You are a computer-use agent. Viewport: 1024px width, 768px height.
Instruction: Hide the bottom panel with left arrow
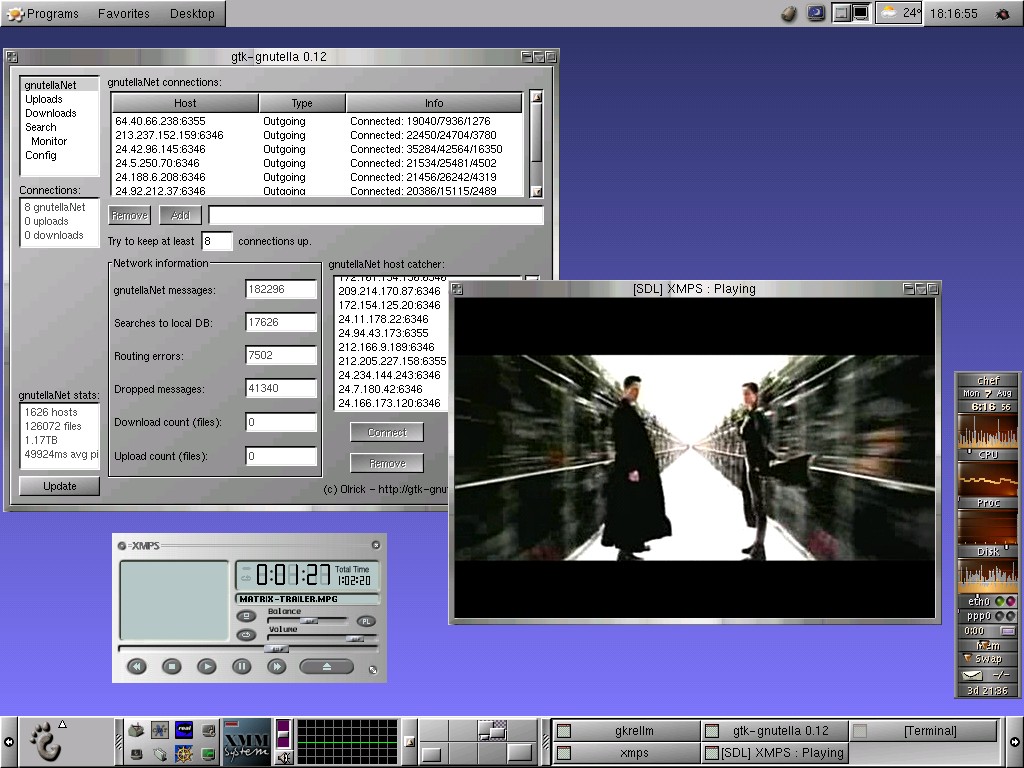(x=8, y=741)
